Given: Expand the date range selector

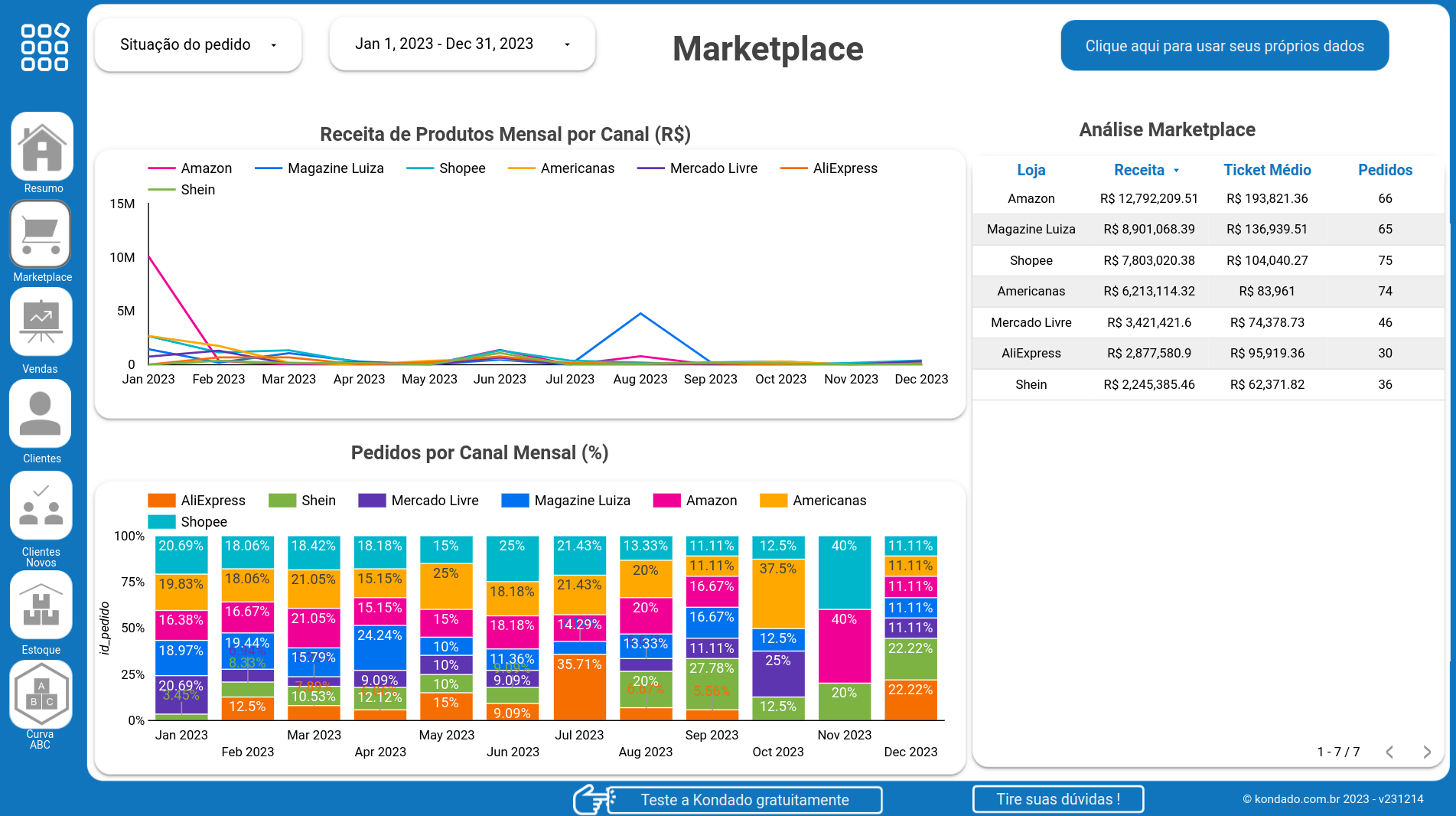Looking at the screenshot, I should tap(461, 44).
